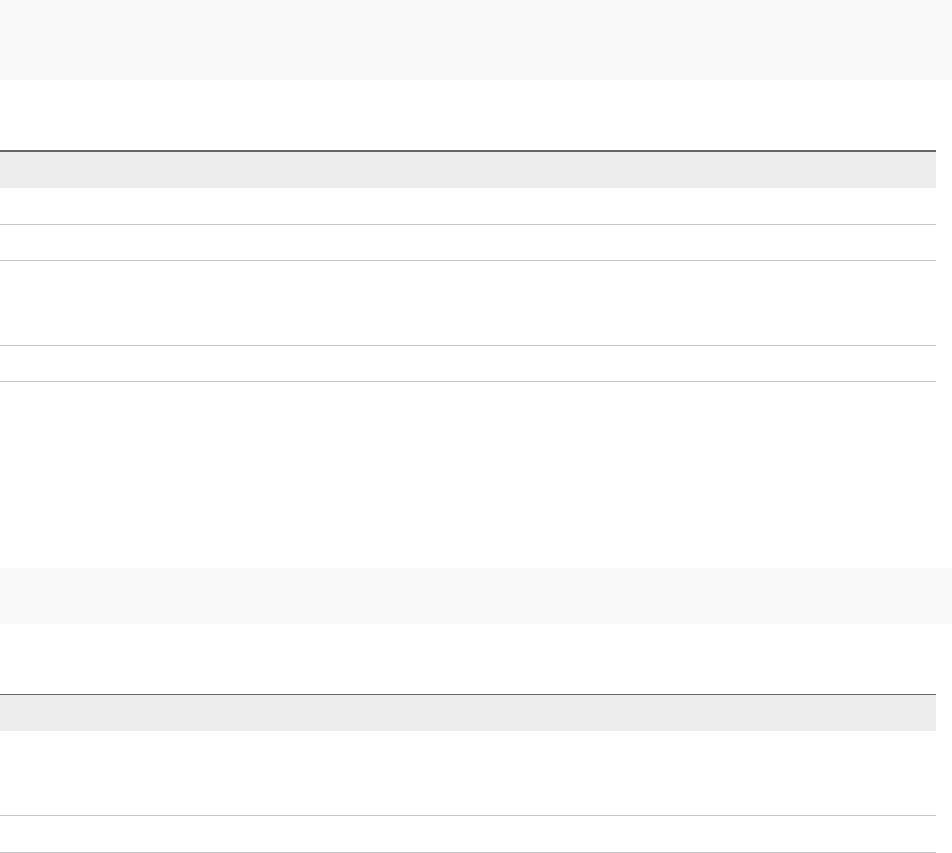Select the tall first row of the lower table

(x=468, y=773)
